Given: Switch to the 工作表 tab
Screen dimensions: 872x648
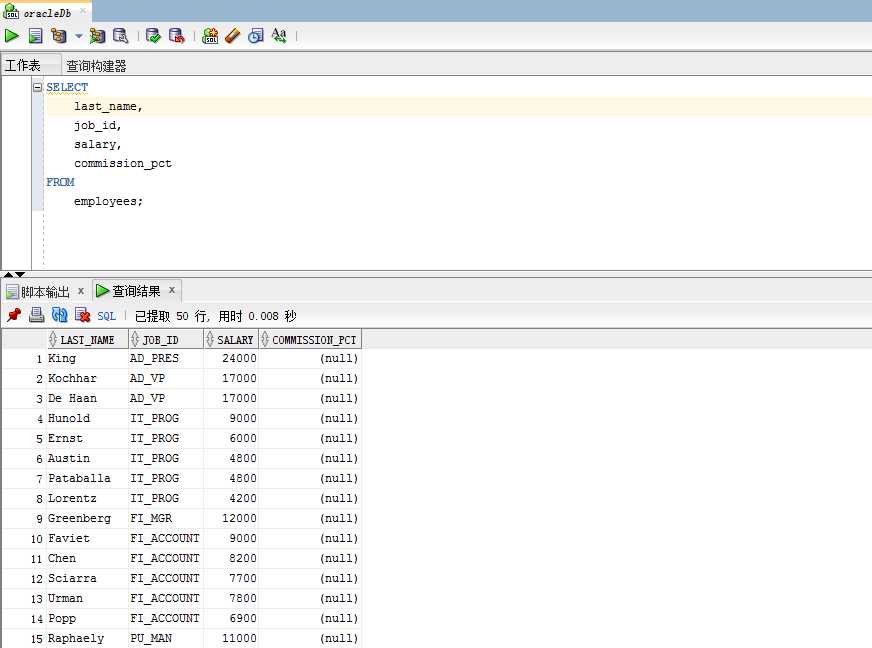Looking at the screenshot, I should point(22,66).
